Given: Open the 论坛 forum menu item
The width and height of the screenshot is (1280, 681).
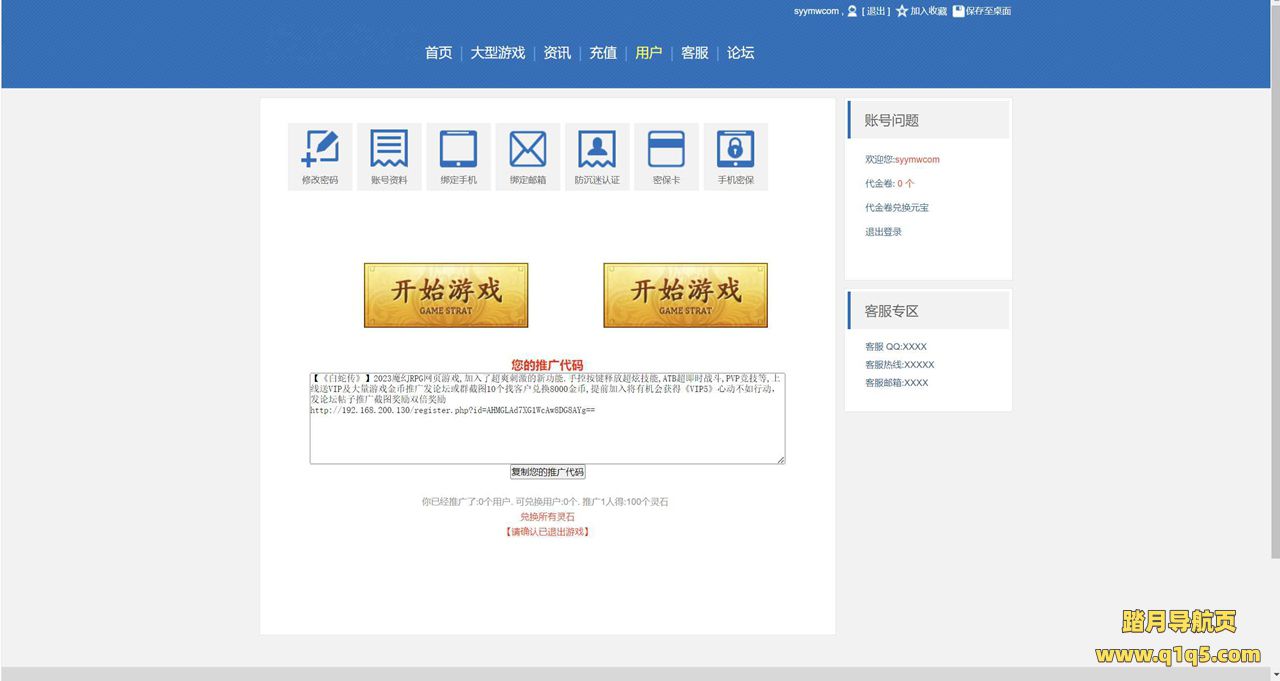Looking at the screenshot, I should [x=740, y=53].
